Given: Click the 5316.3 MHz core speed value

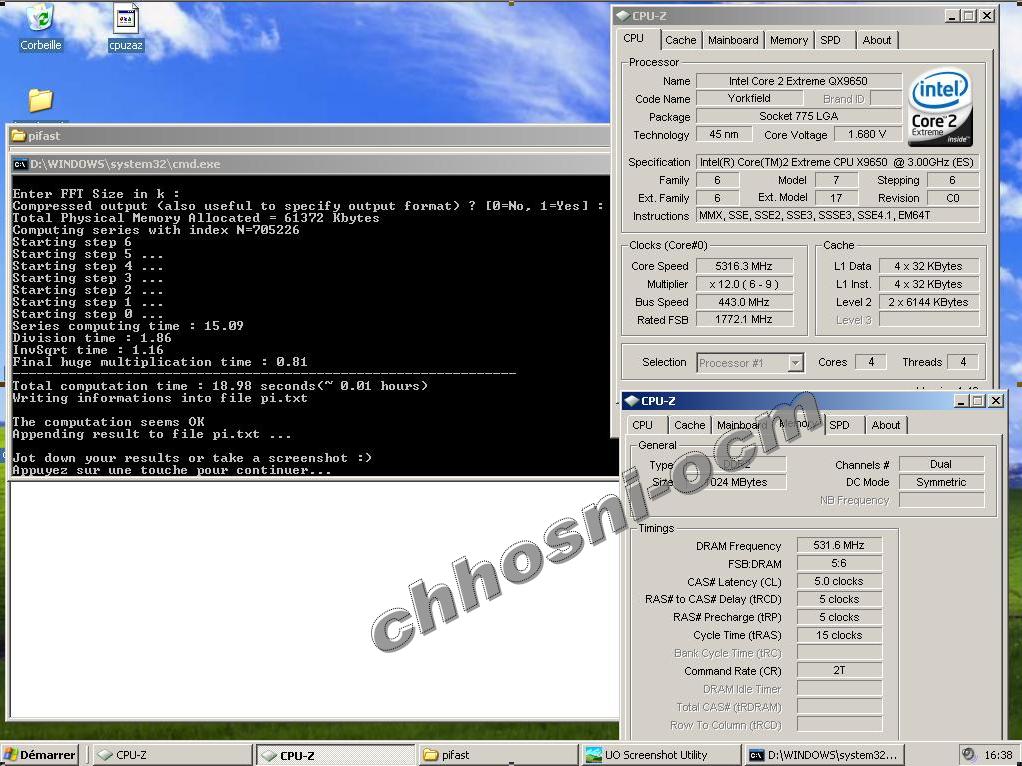Looking at the screenshot, I should 744,266.
